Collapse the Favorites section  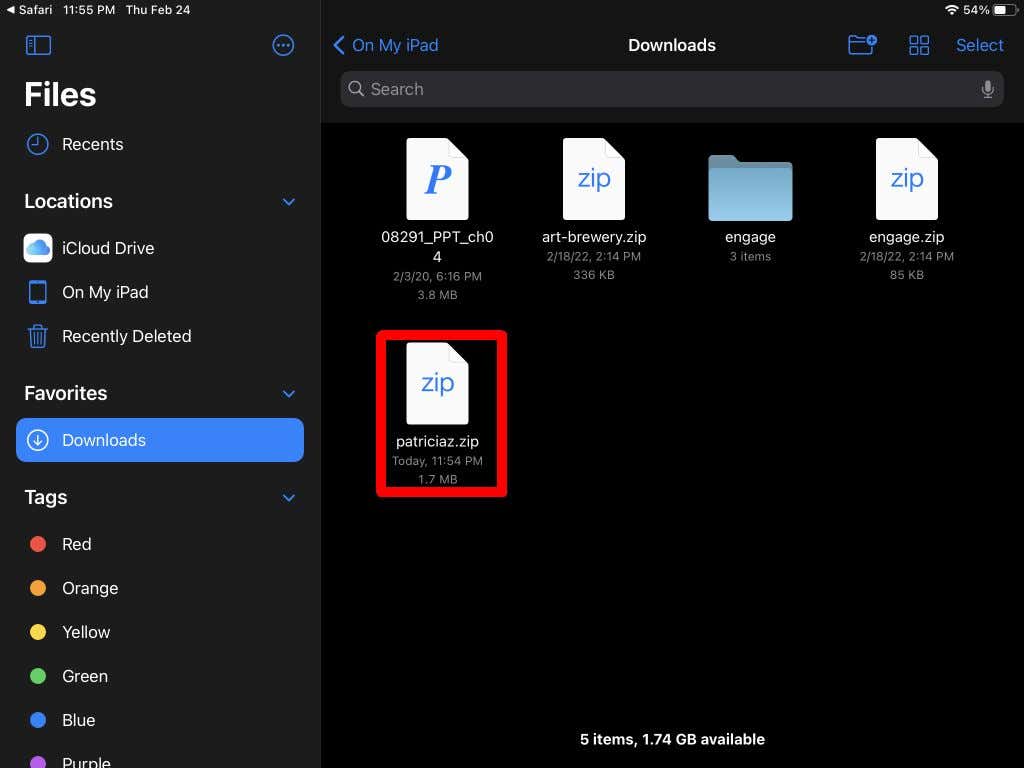[x=289, y=393]
